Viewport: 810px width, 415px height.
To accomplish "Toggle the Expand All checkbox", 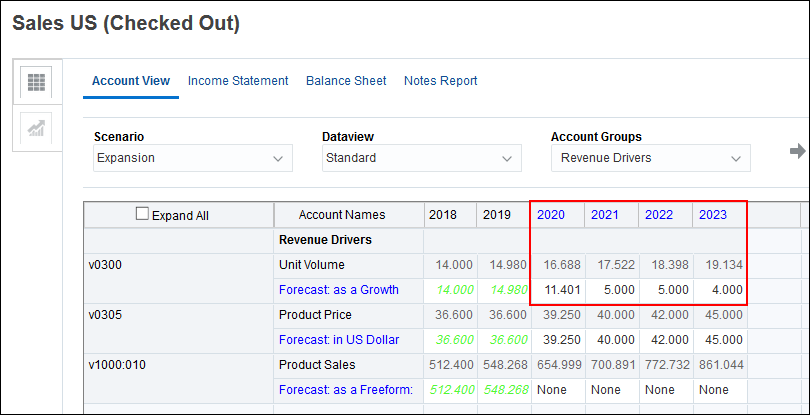I will (142, 214).
